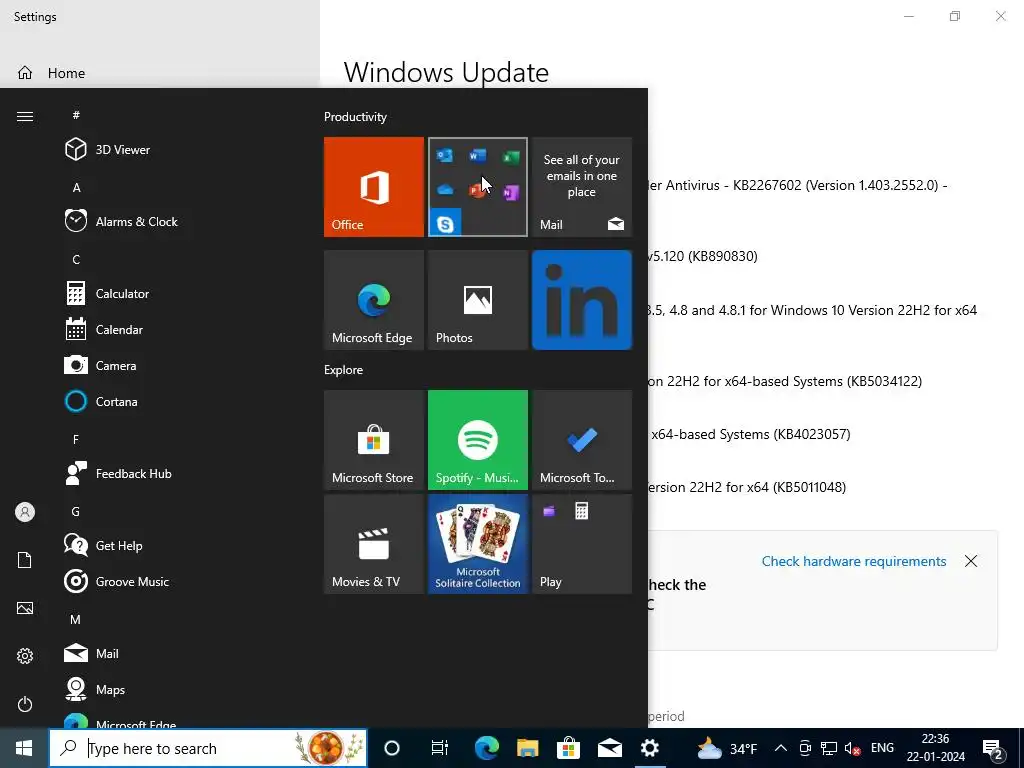Image resolution: width=1024 pixels, height=768 pixels.
Task: Open the weather widget showing 34°F
Action: (727, 748)
